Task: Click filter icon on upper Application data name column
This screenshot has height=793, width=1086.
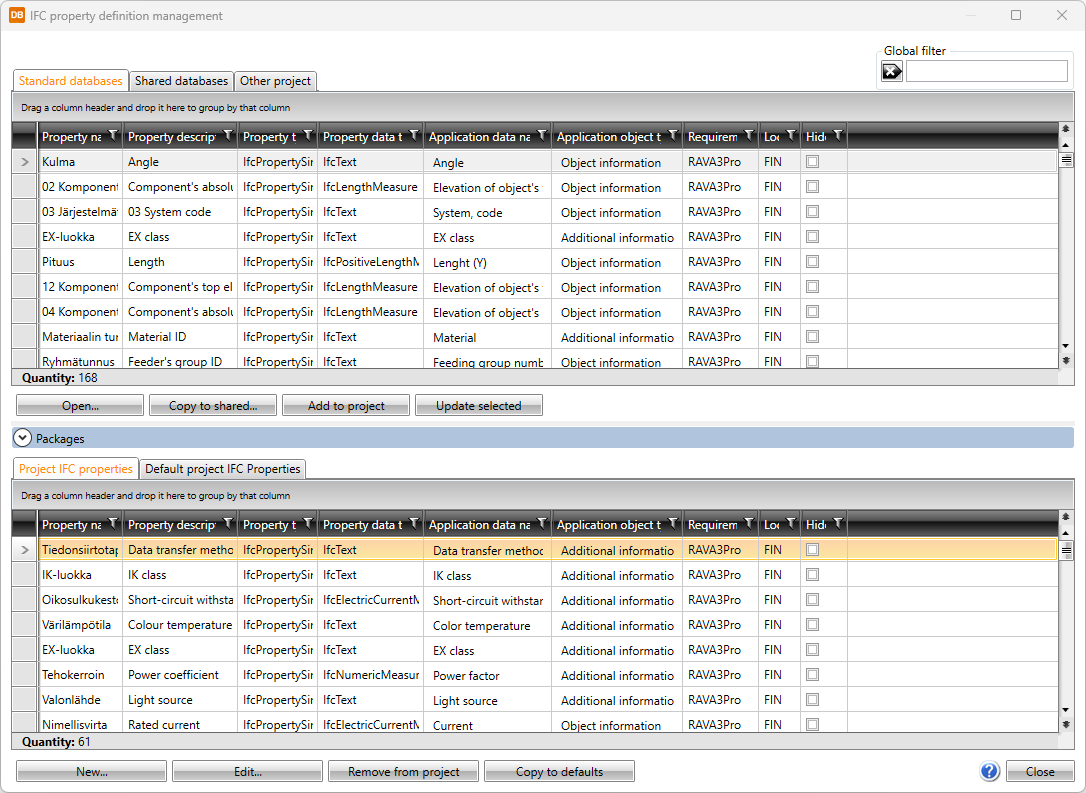Action: click(541, 136)
